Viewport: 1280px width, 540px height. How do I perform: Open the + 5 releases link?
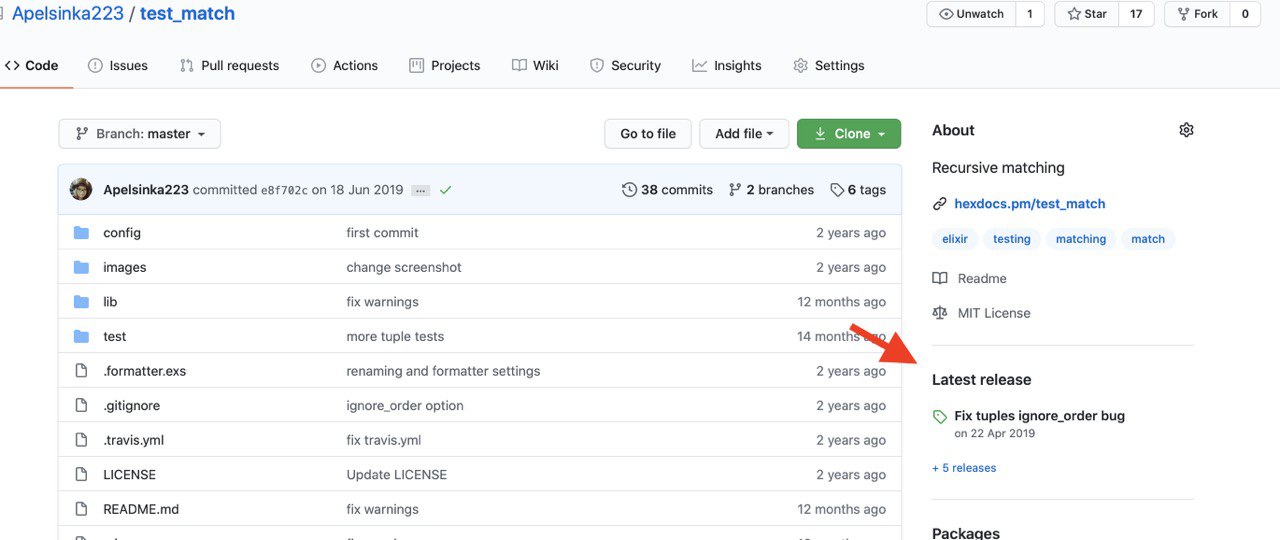pos(964,468)
